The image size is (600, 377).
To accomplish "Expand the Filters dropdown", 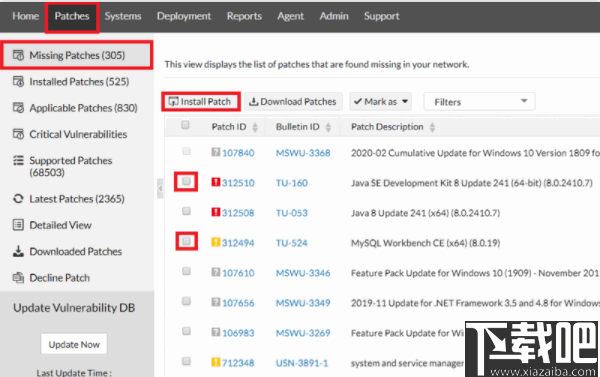I will pos(479,102).
